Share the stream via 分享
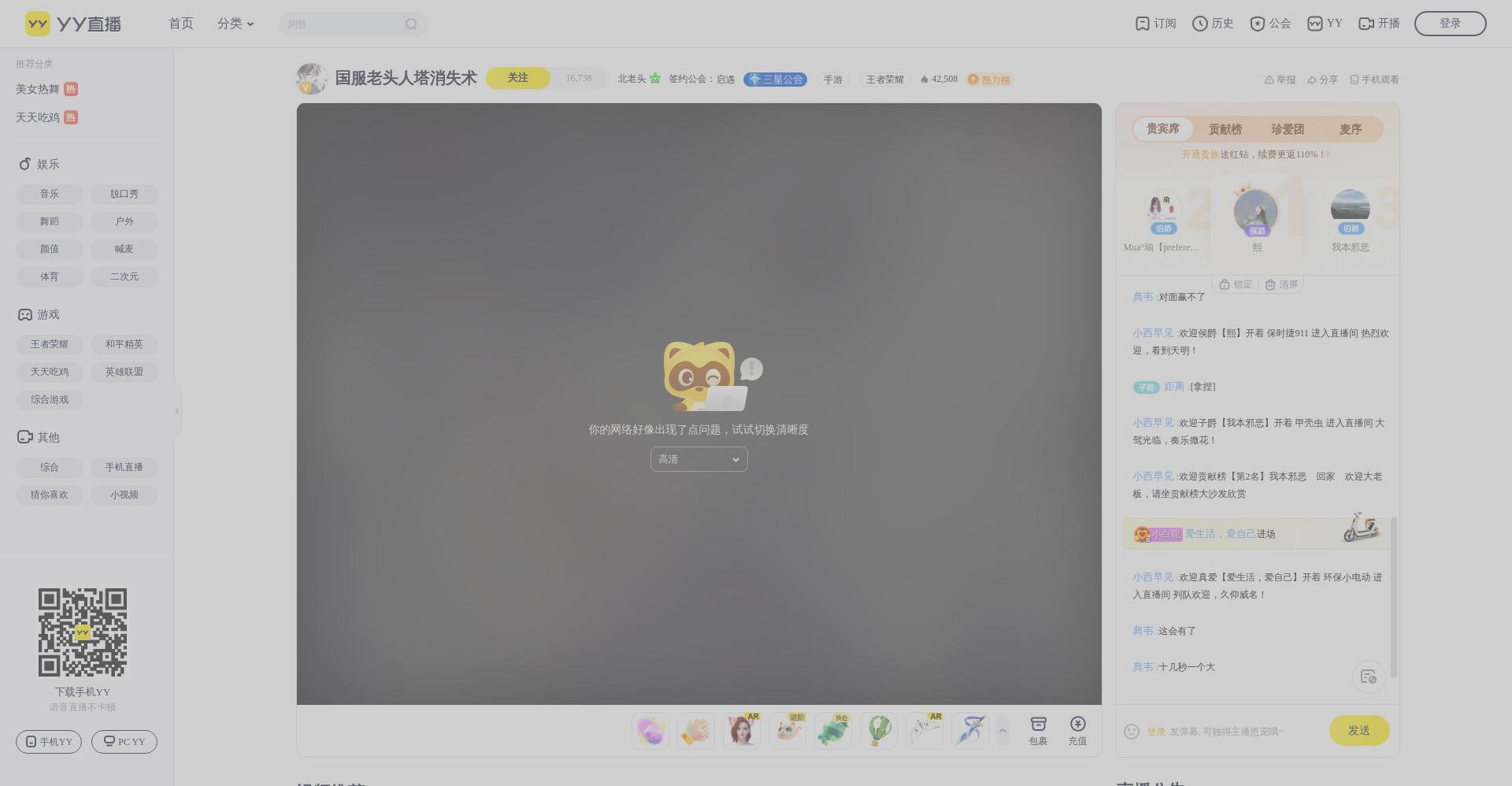Image resolution: width=1512 pixels, height=786 pixels. pyautogui.click(x=1322, y=80)
